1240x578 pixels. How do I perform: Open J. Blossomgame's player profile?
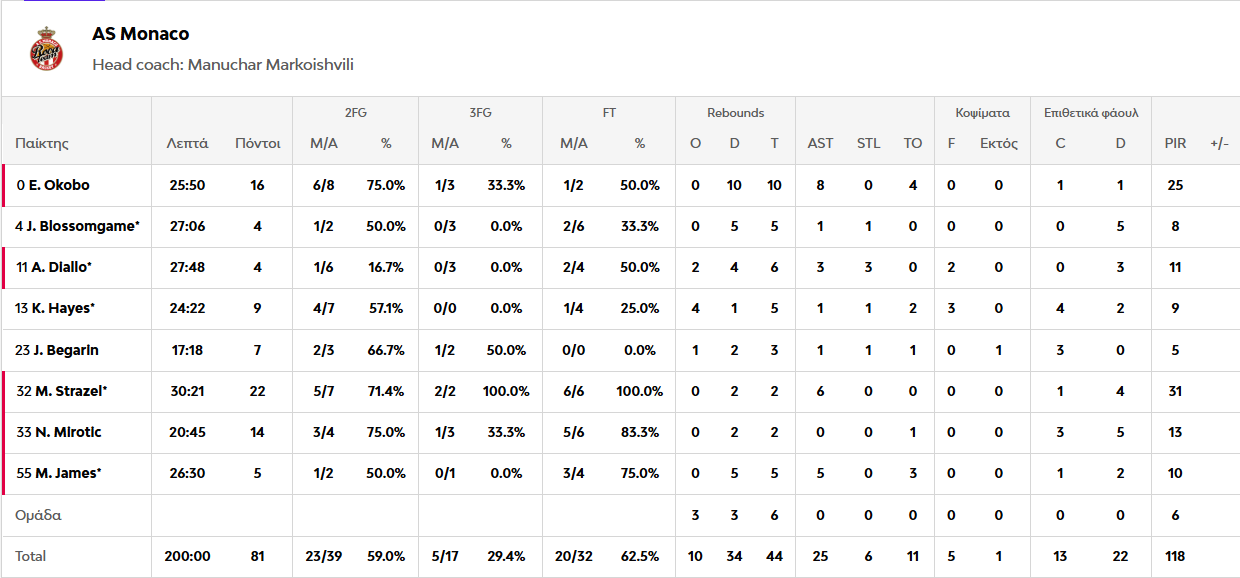click(85, 226)
